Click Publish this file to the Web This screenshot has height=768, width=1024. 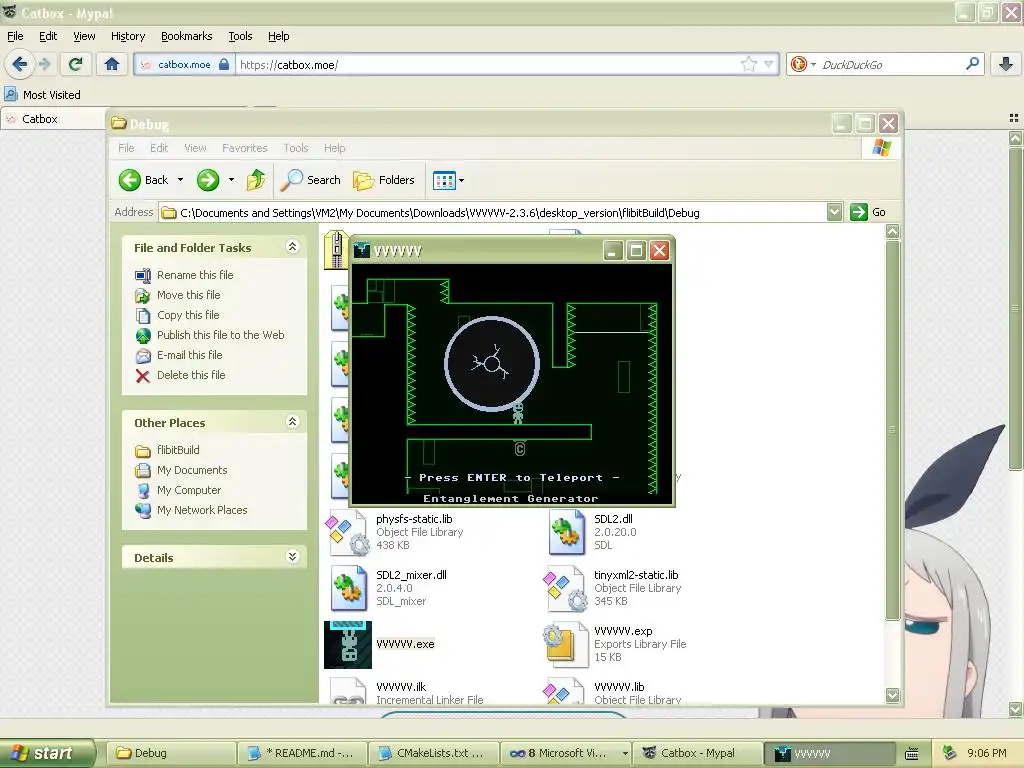[x=220, y=335]
